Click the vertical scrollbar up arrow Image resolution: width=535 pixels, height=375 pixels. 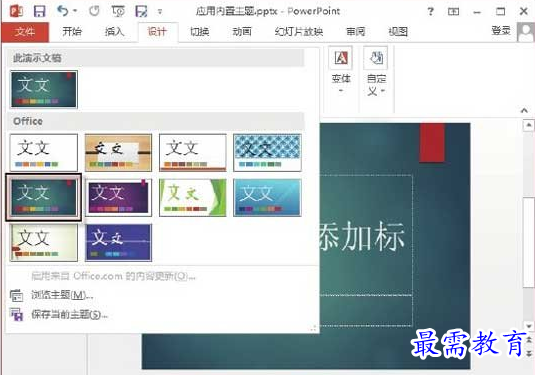tap(529, 125)
